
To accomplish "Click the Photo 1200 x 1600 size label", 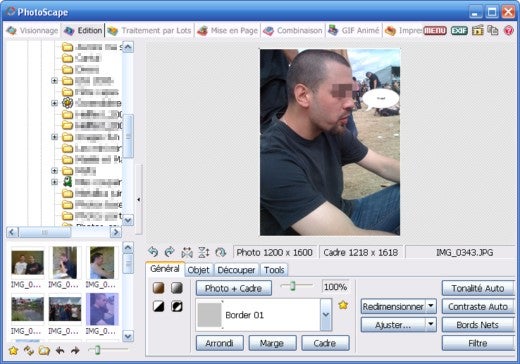I will pyautogui.click(x=274, y=253).
